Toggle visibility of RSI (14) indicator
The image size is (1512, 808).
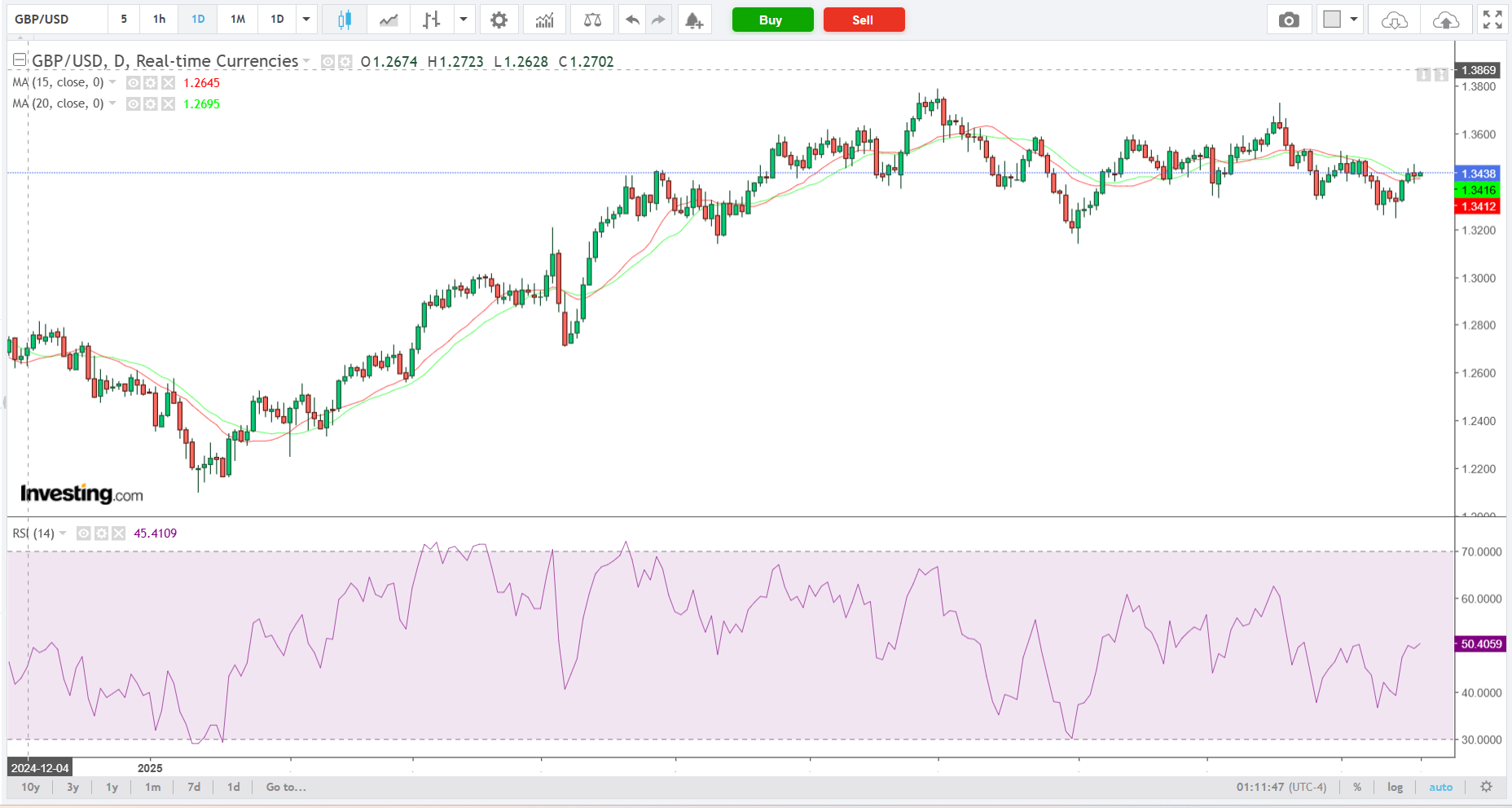tap(83, 534)
